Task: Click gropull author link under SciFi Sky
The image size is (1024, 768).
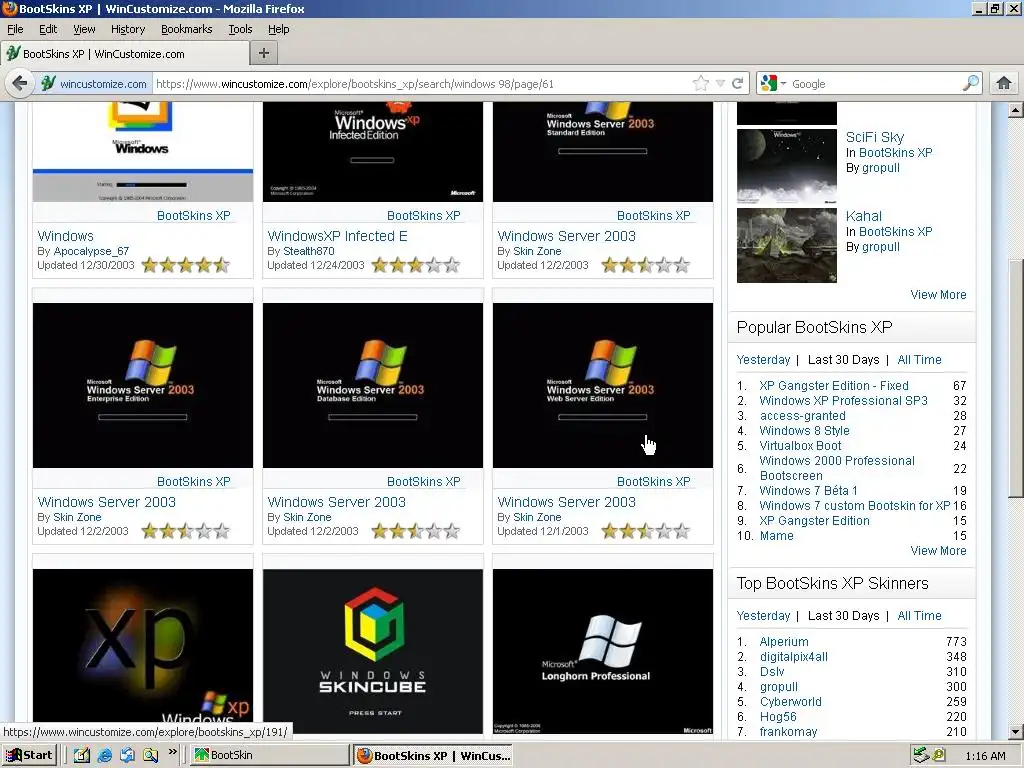Action: click(x=881, y=168)
